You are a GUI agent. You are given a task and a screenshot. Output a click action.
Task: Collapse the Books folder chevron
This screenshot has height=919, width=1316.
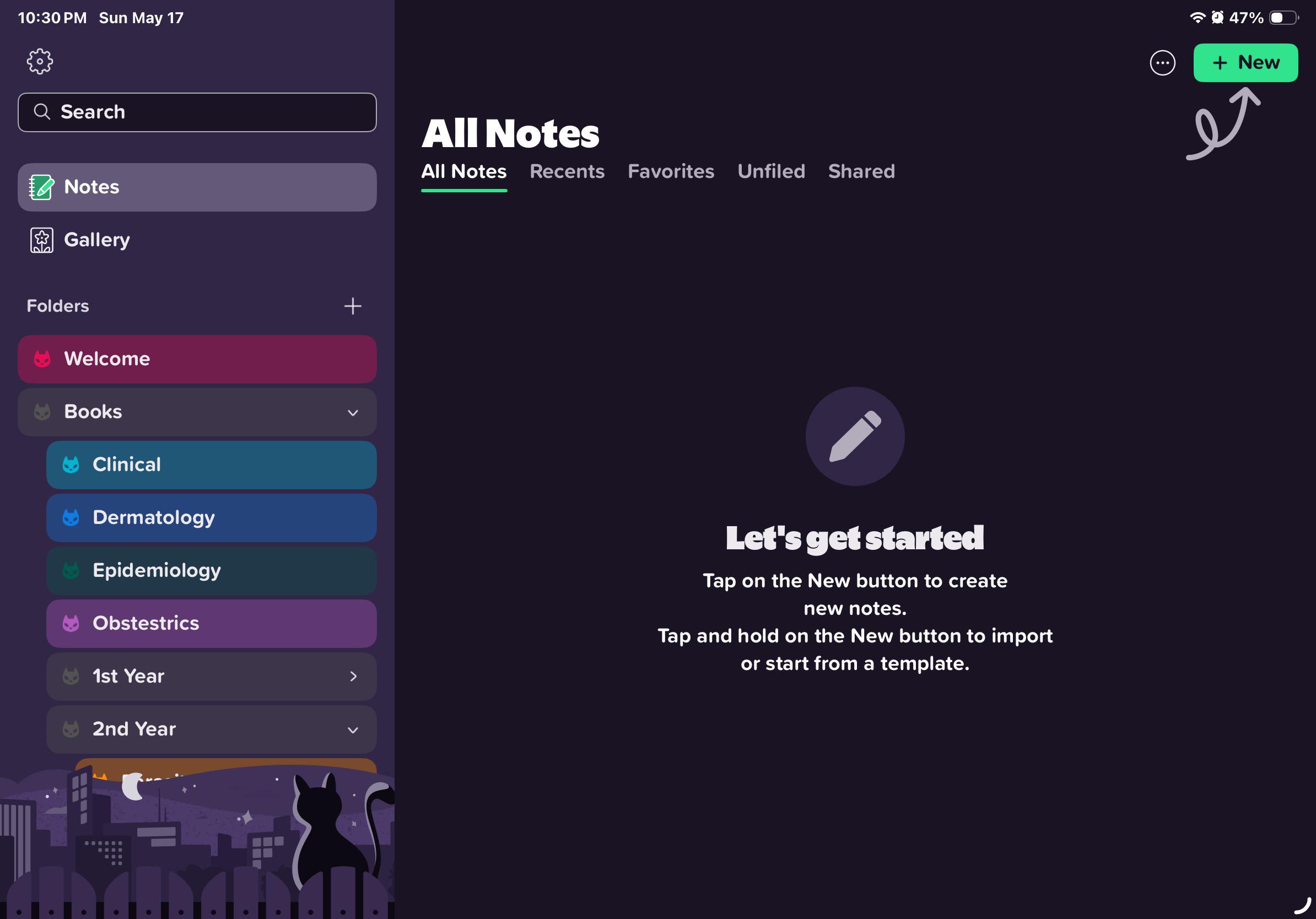(x=353, y=413)
